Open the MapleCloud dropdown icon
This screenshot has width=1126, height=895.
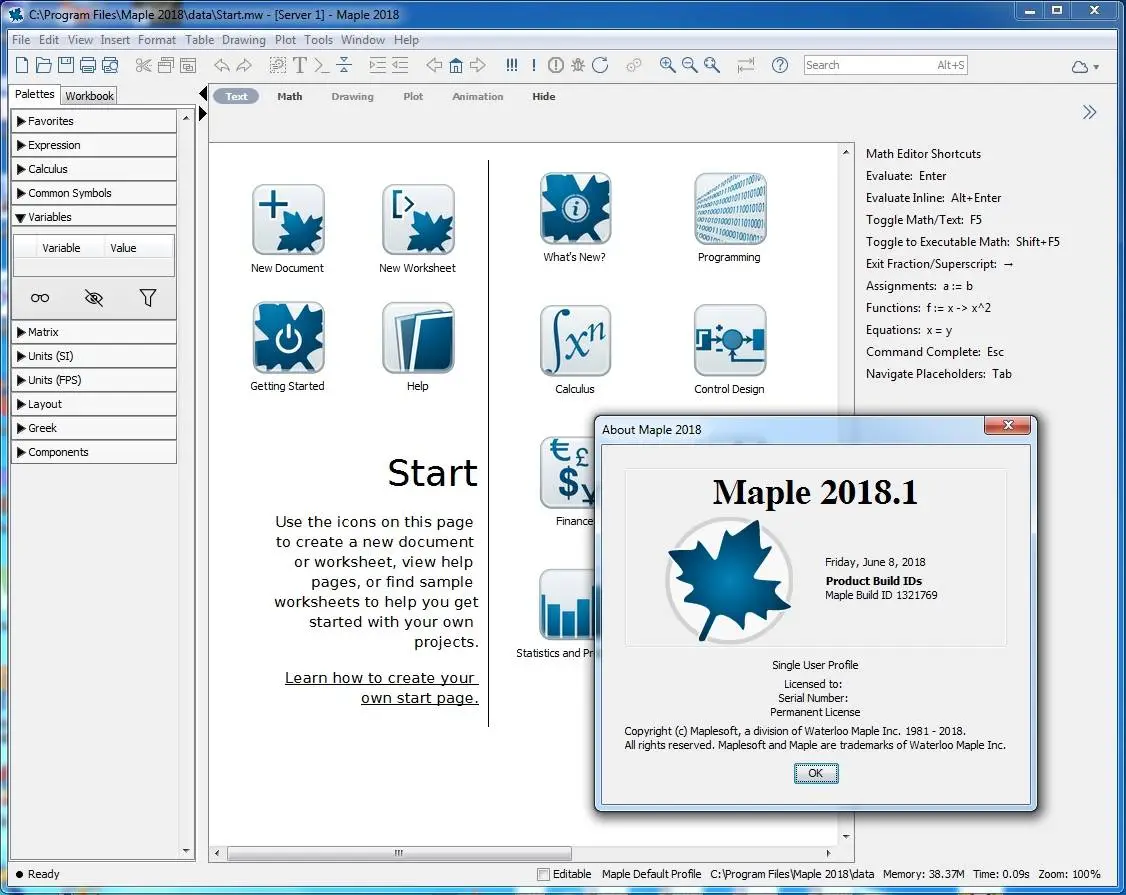1085,67
